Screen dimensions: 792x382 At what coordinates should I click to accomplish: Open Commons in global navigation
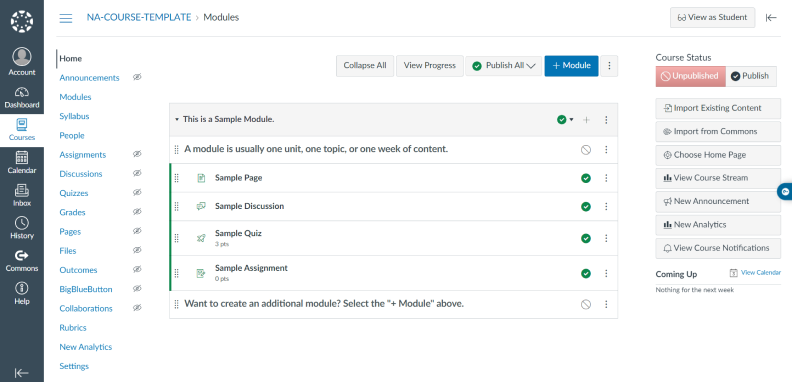click(22, 261)
